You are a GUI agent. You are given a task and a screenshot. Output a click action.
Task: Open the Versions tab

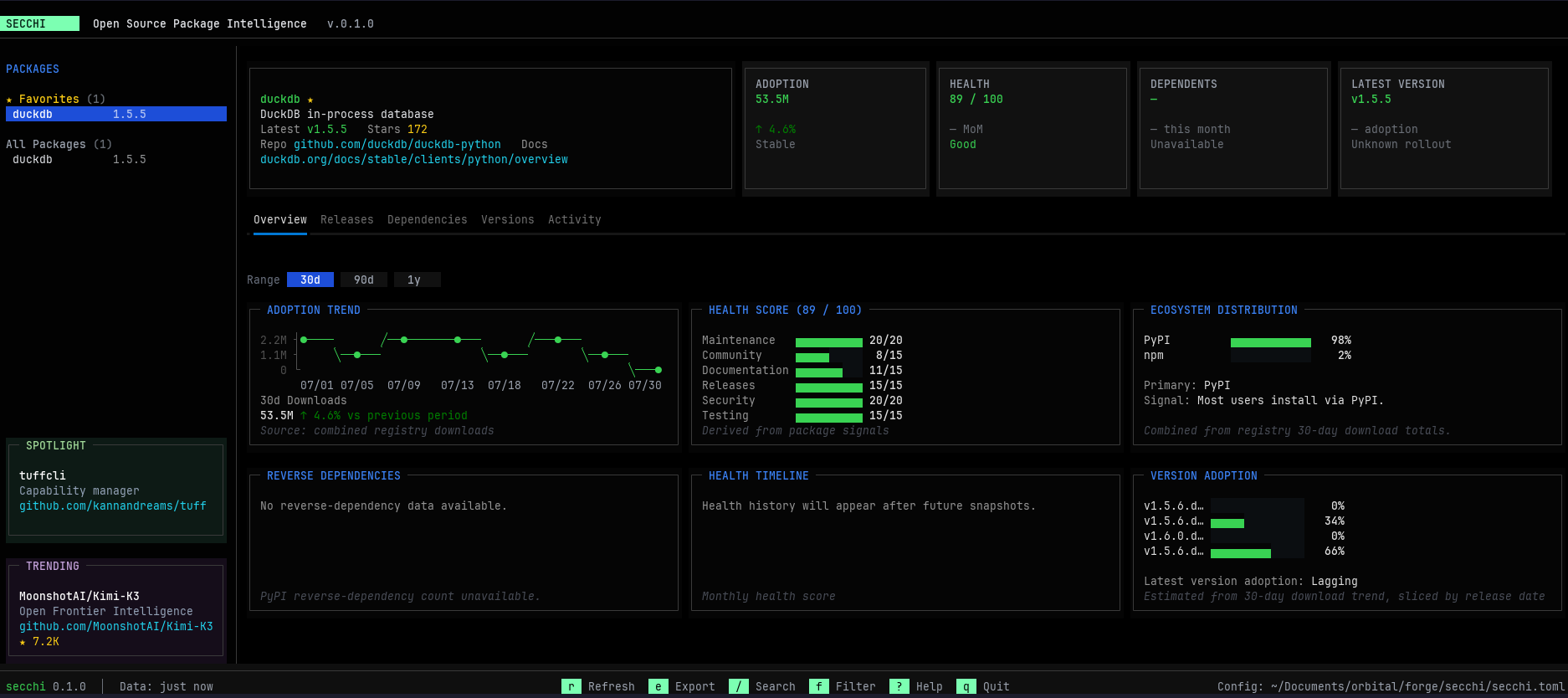click(508, 219)
